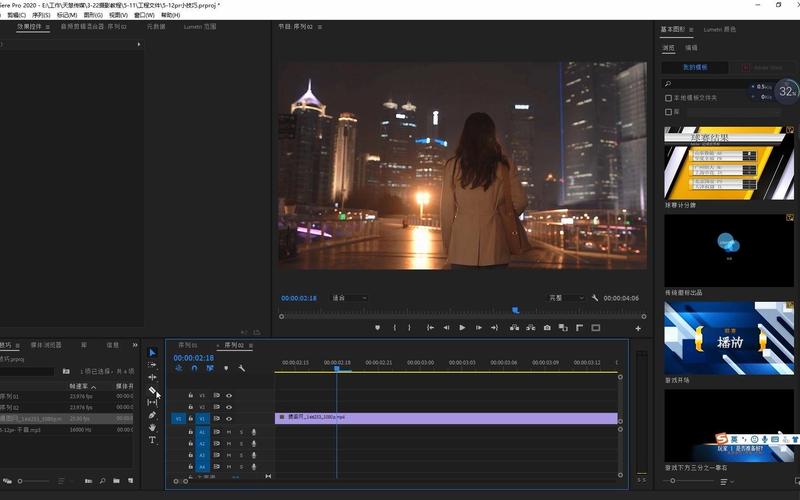The height and width of the screenshot is (500, 800).
Task: Select the Slip tool
Action: coord(152,402)
